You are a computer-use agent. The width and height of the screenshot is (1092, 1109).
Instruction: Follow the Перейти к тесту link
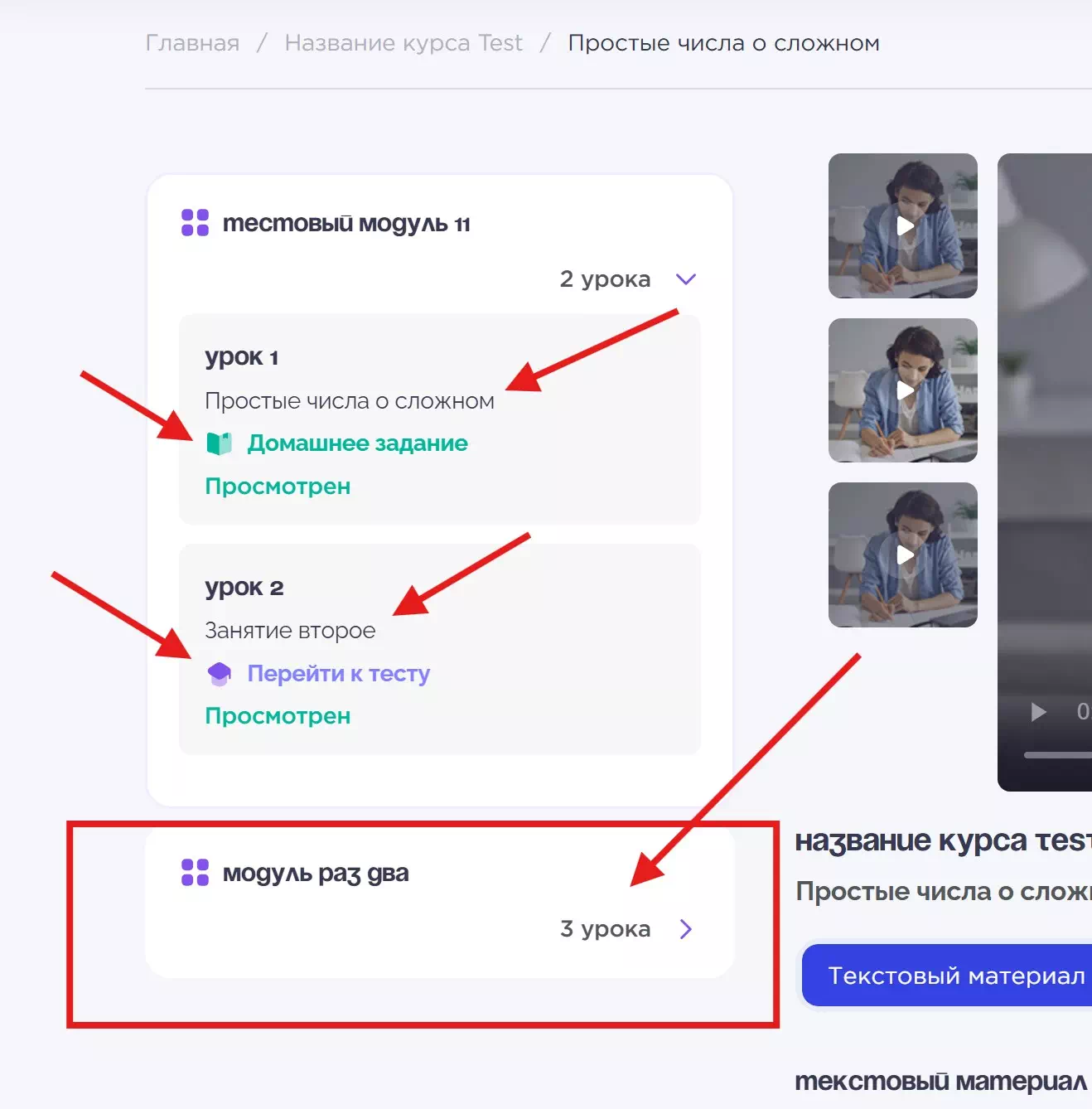[338, 674]
